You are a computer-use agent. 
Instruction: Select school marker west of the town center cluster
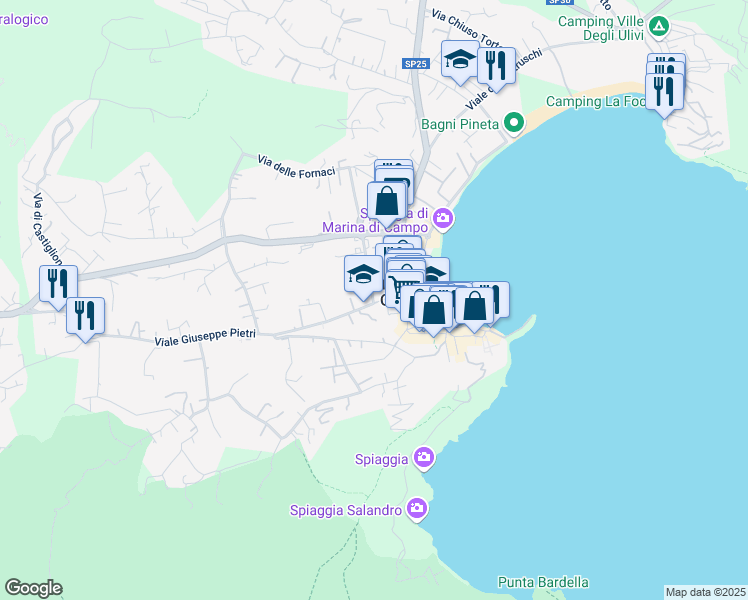(x=364, y=277)
